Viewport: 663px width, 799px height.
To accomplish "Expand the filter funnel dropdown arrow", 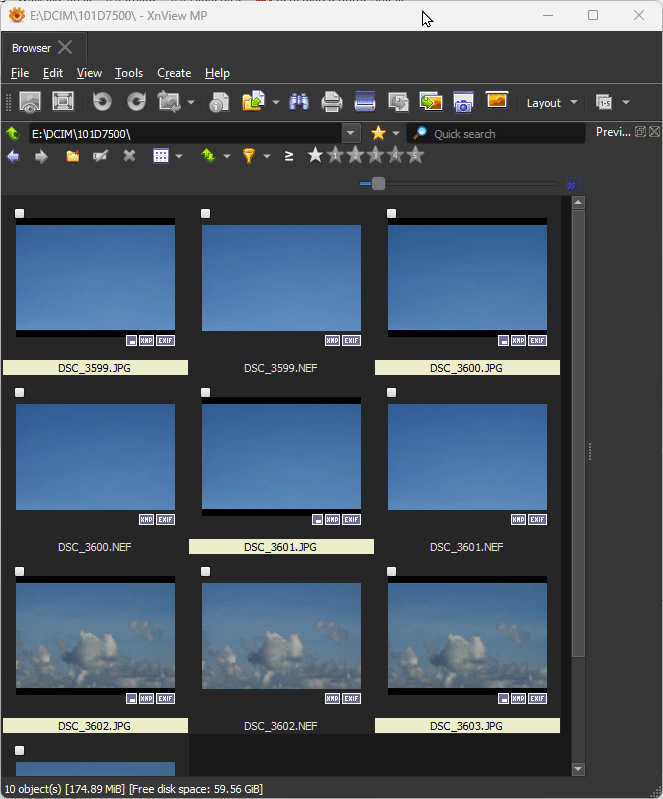I will pyautogui.click(x=267, y=156).
